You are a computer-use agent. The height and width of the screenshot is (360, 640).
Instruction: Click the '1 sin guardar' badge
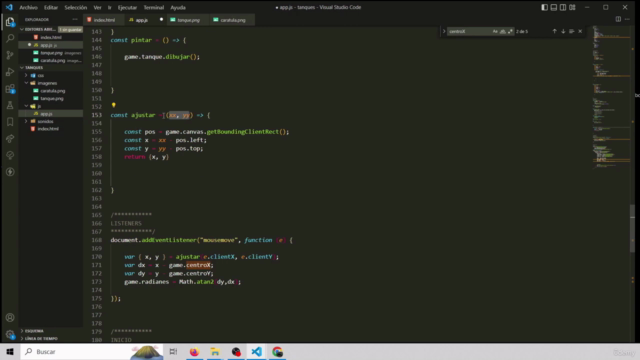click(x=70, y=29)
